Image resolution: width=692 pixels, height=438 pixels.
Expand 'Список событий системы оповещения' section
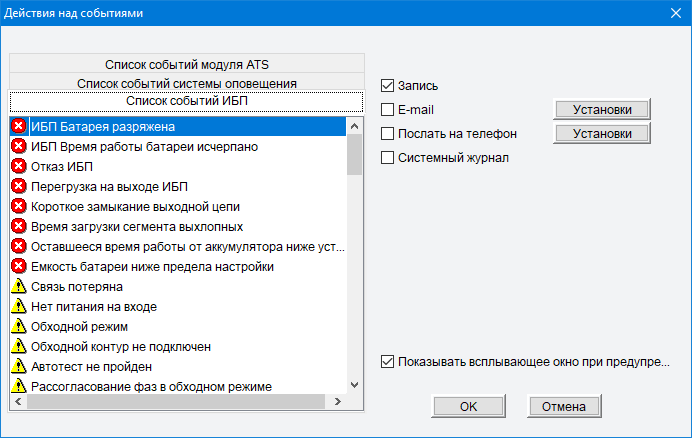click(x=186, y=83)
